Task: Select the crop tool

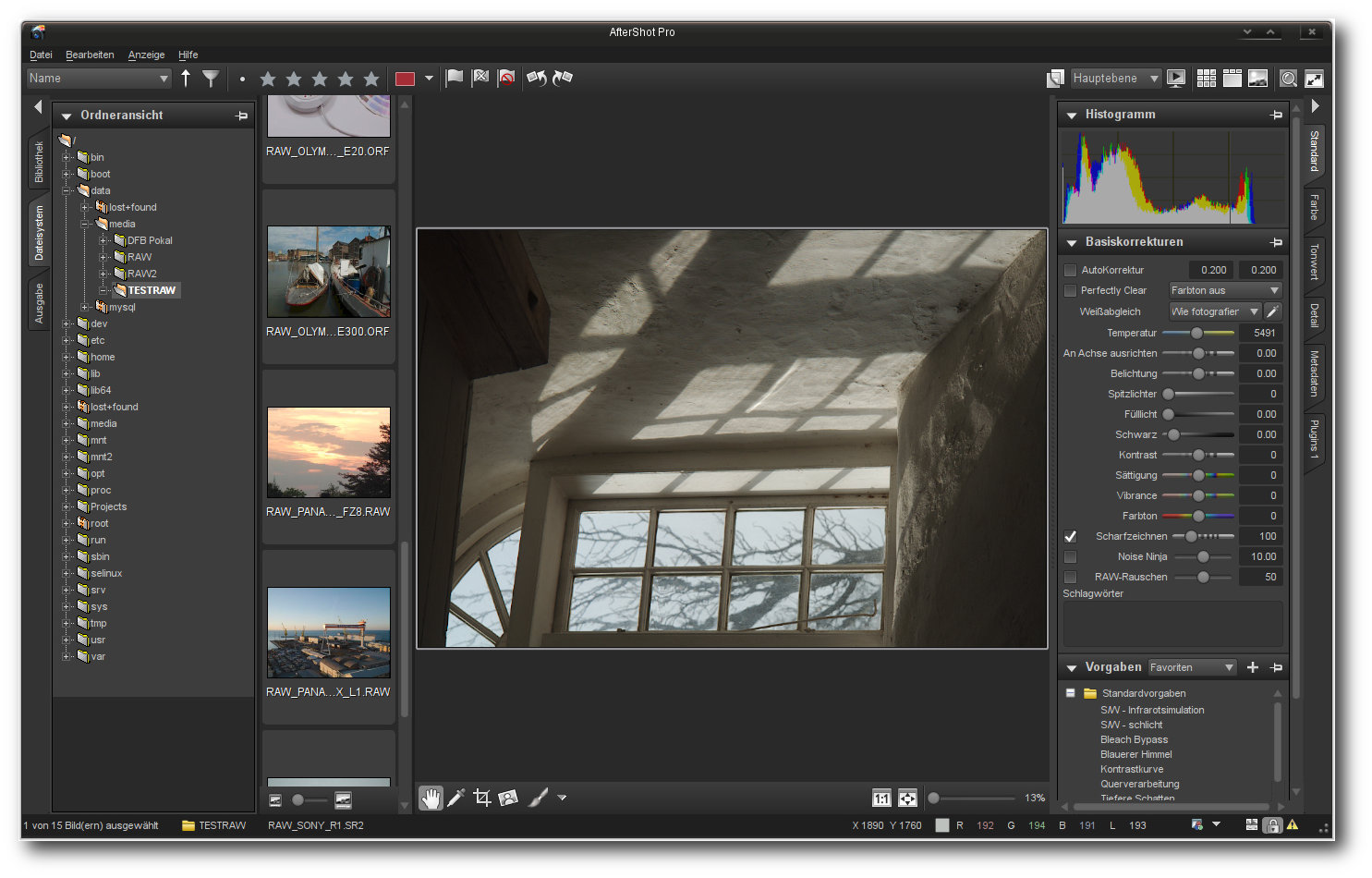Action: pos(482,798)
